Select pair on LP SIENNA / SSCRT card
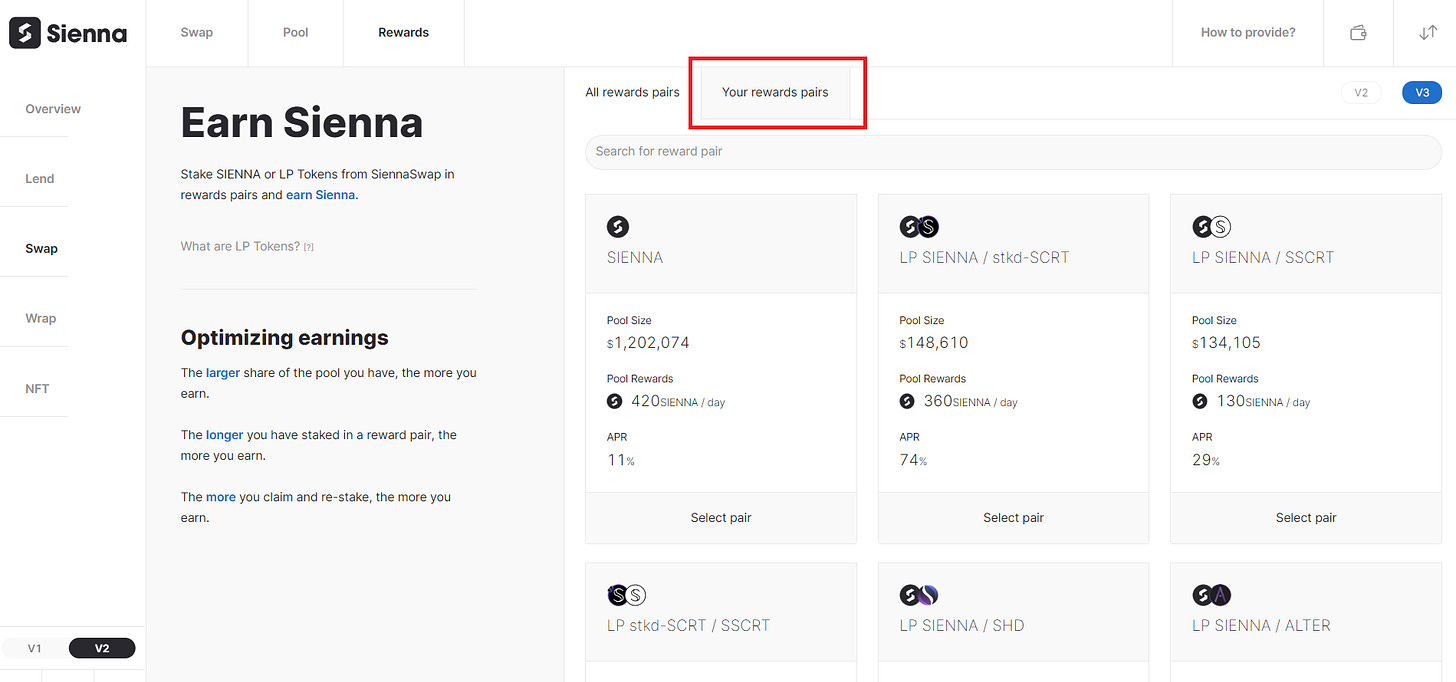 pos(1306,518)
